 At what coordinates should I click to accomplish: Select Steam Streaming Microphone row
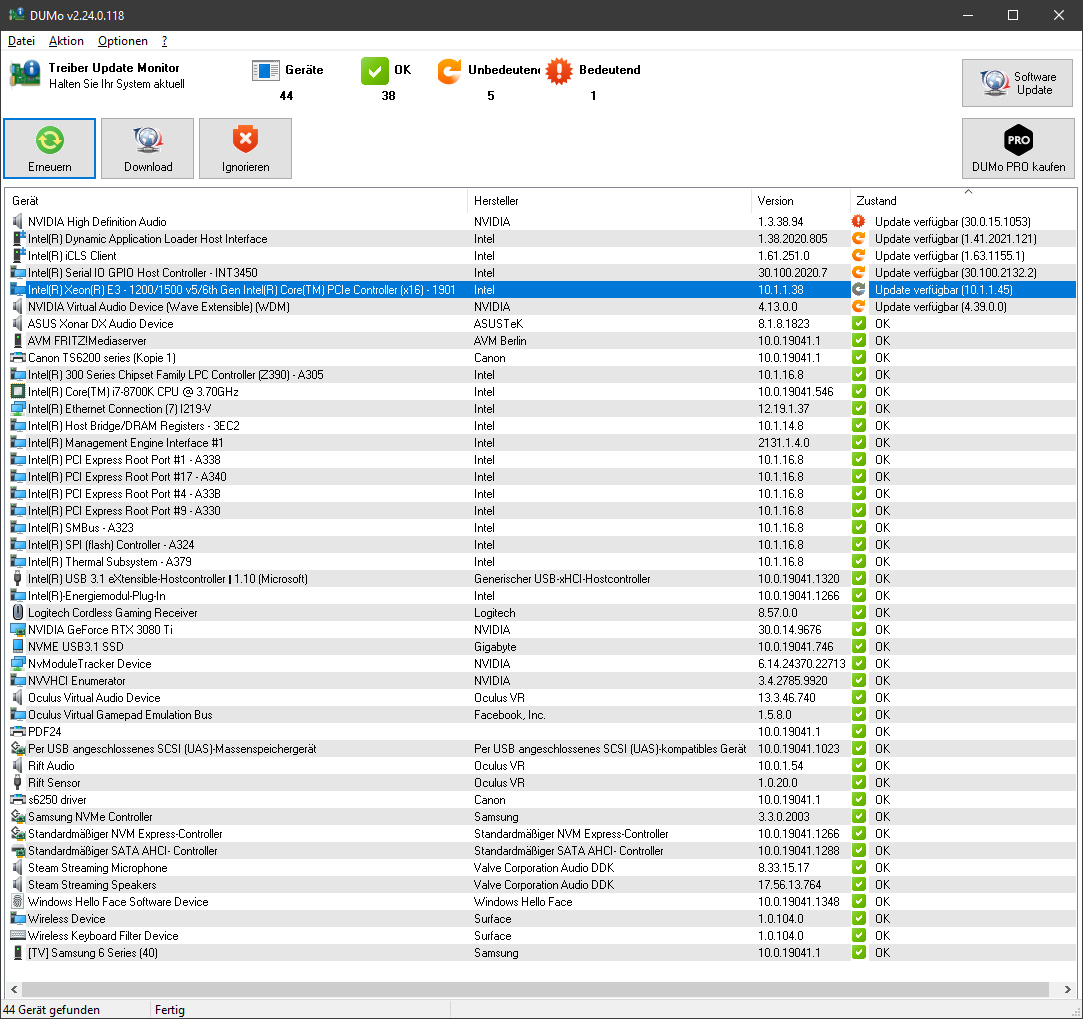pos(541,867)
